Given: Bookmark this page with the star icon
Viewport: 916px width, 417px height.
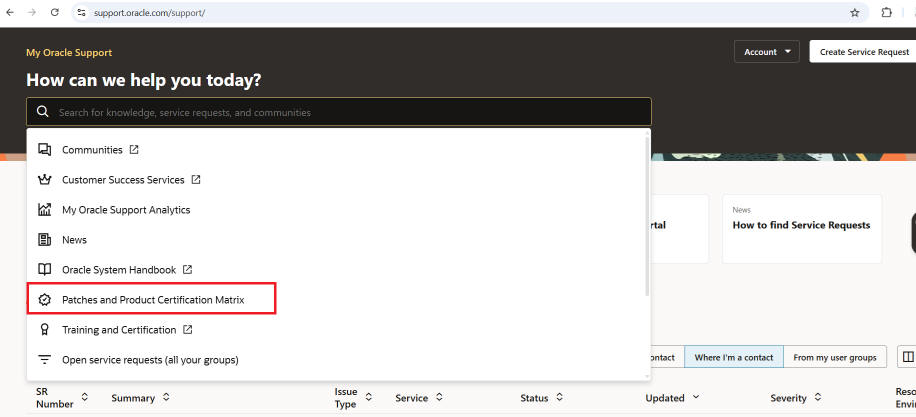Looking at the screenshot, I should pos(855,12).
